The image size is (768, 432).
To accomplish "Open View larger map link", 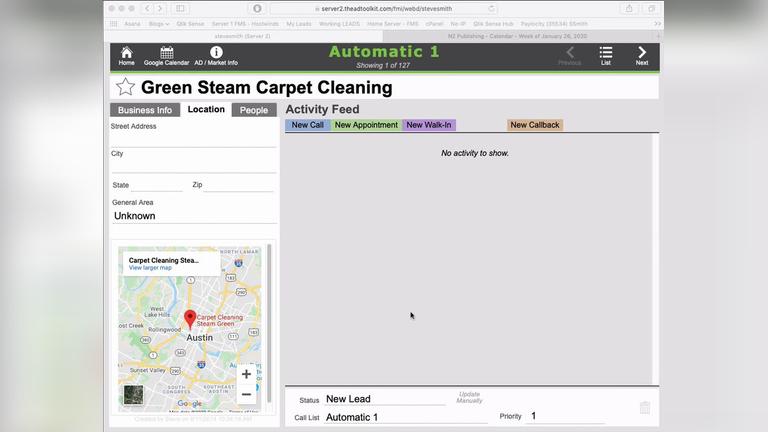I will click(150, 268).
